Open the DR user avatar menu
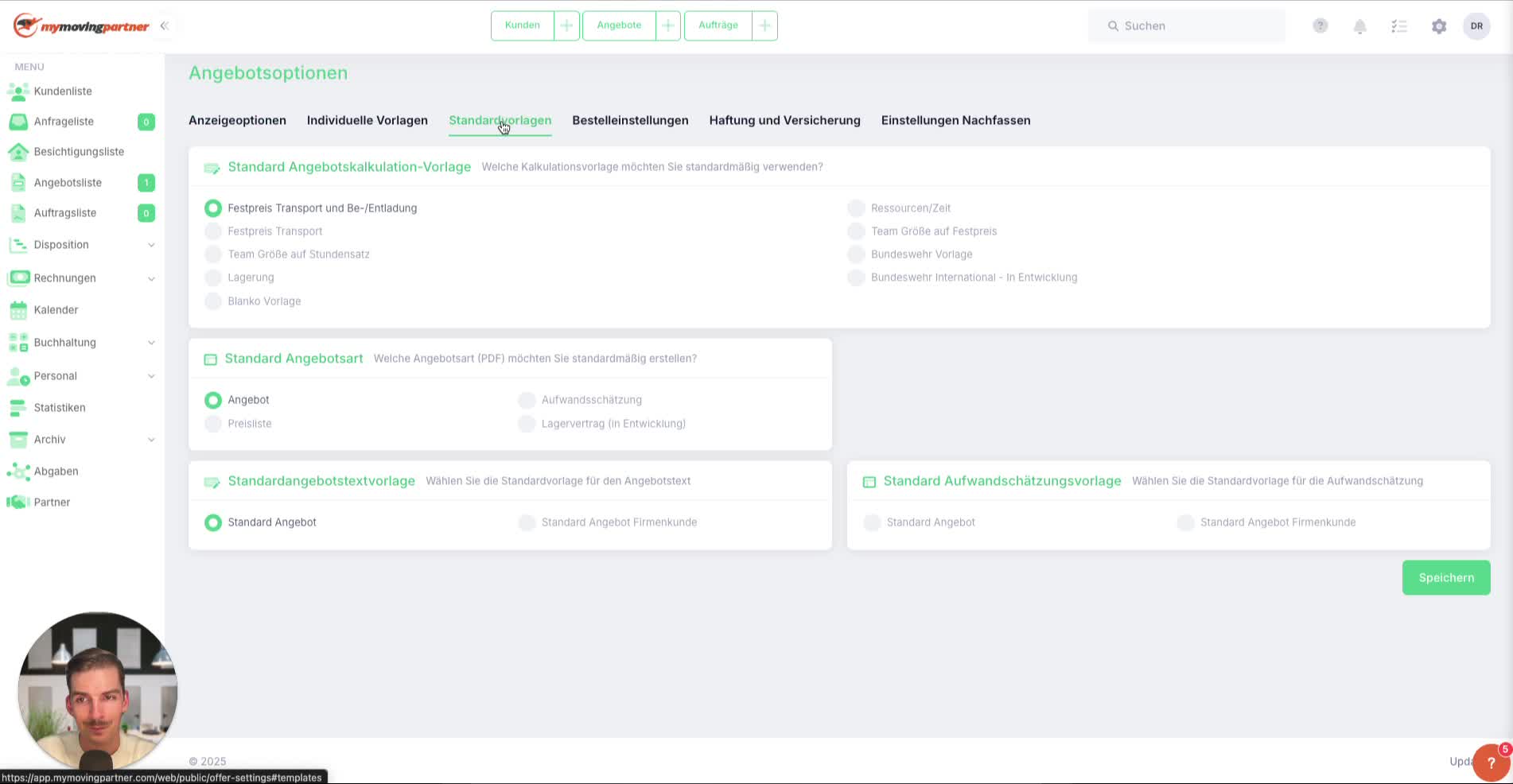1513x784 pixels. [x=1476, y=26]
